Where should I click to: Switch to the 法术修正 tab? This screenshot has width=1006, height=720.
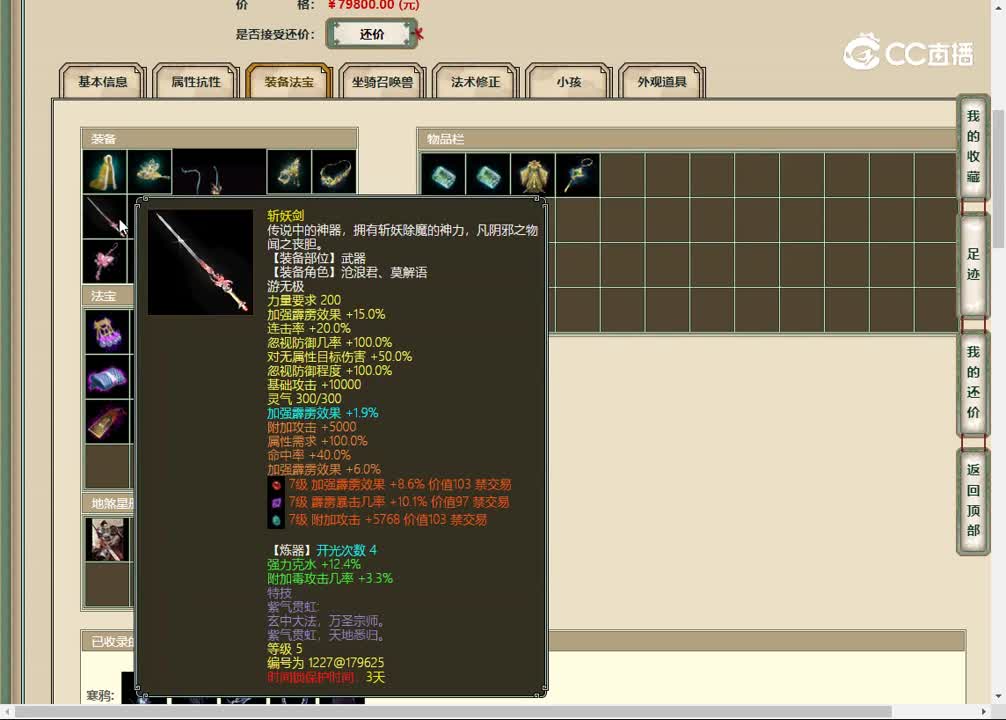pyautogui.click(x=475, y=81)
